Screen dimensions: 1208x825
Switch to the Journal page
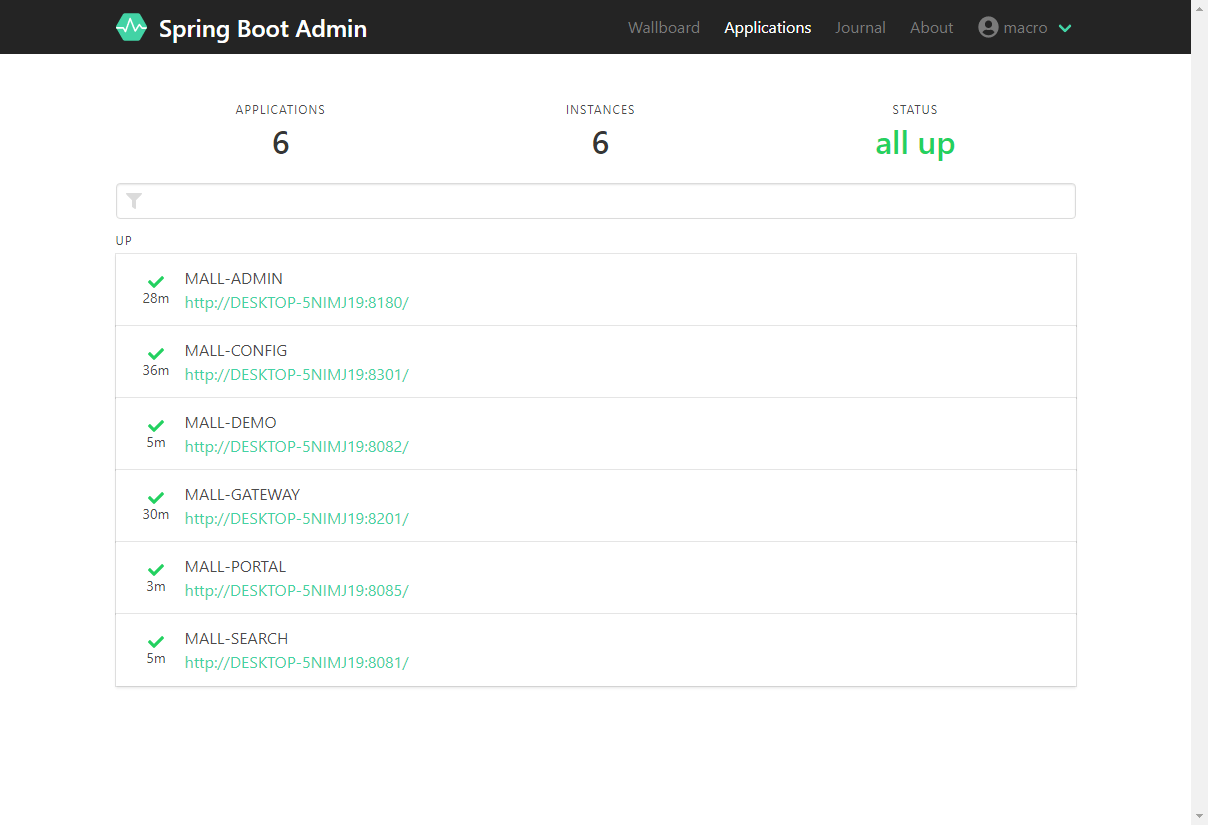tap(860, 28)
